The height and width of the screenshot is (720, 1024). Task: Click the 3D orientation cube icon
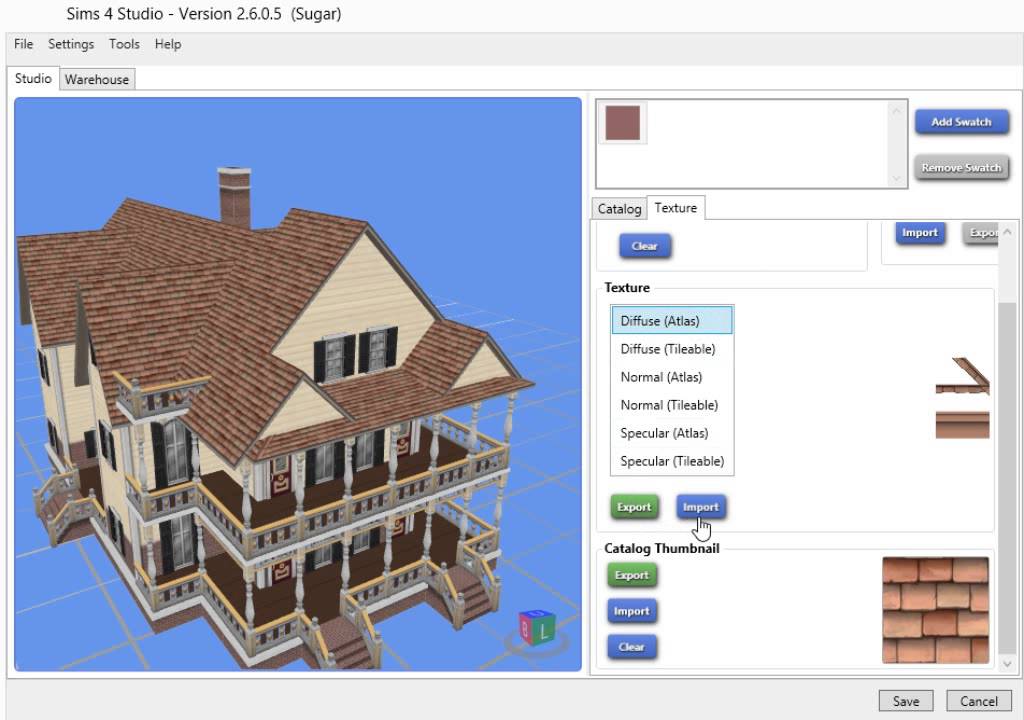(537, 627)
